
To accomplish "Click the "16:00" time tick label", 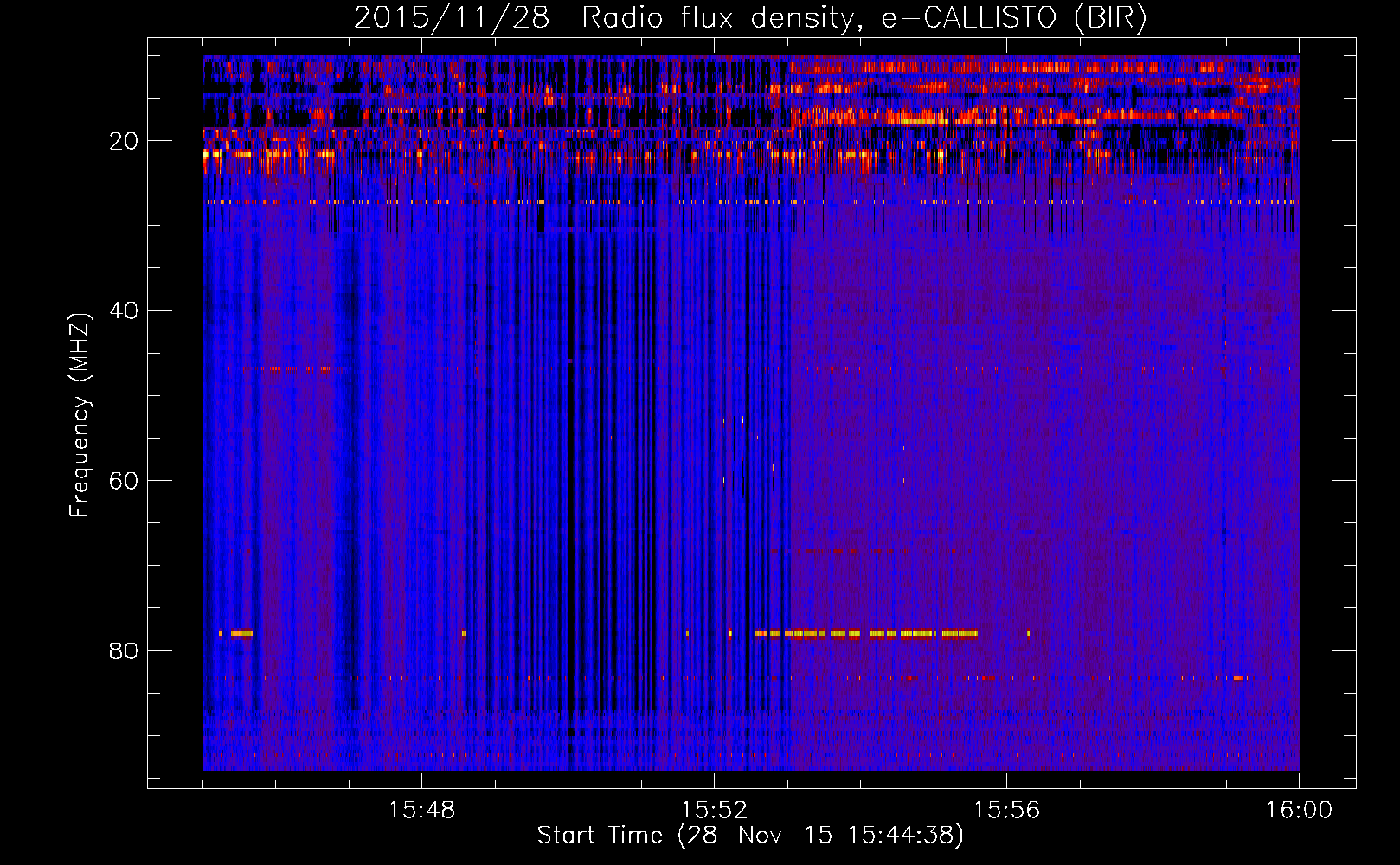I will 1299,811.
